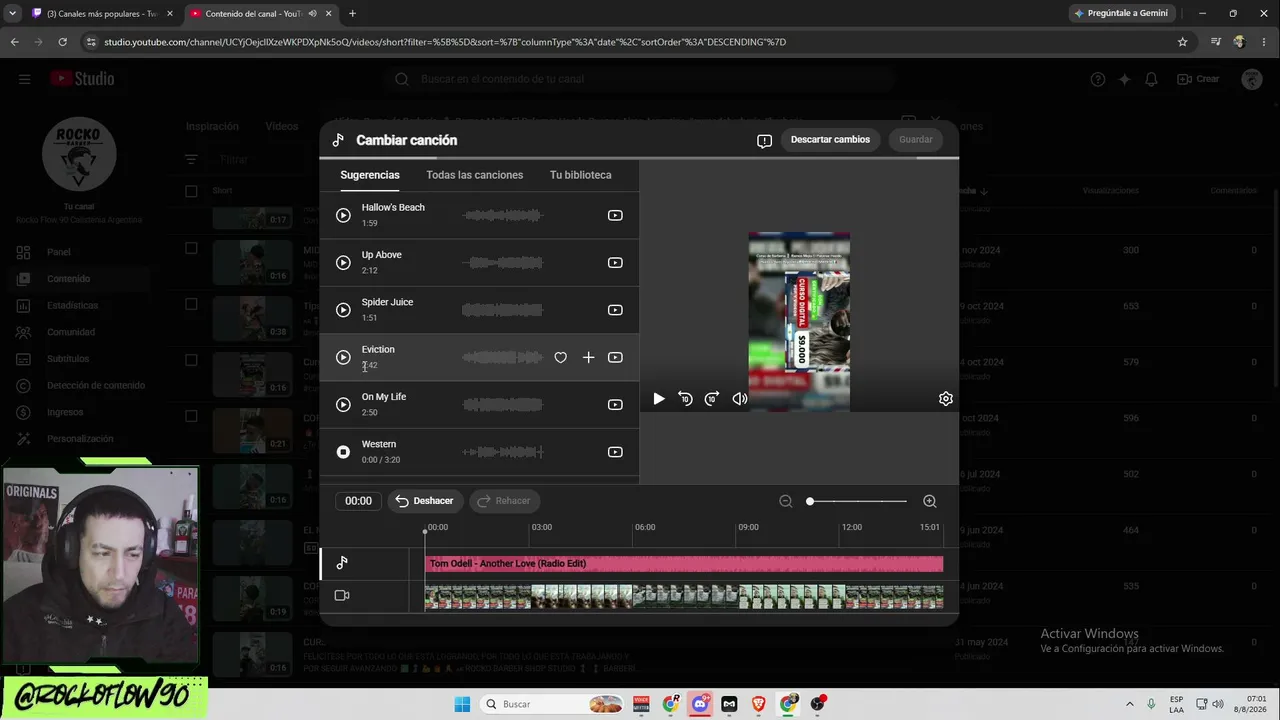
Task: Play the Spider Juice song preview
Action: [343, 310]
